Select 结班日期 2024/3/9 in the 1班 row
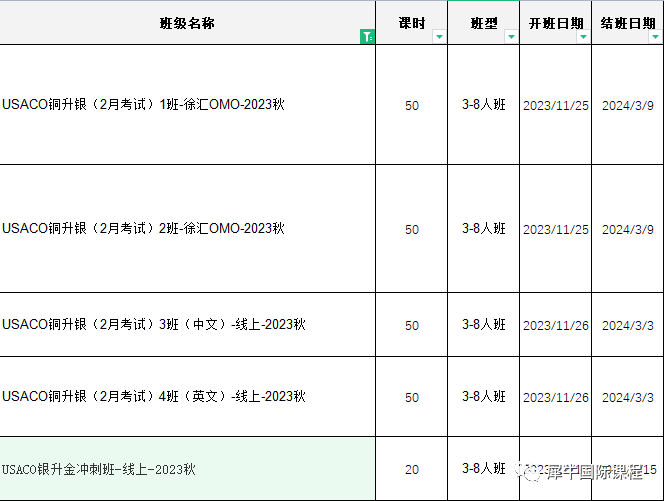Viewport: 664px width, 501px height. pyautogui.click(x=627, y=106)
